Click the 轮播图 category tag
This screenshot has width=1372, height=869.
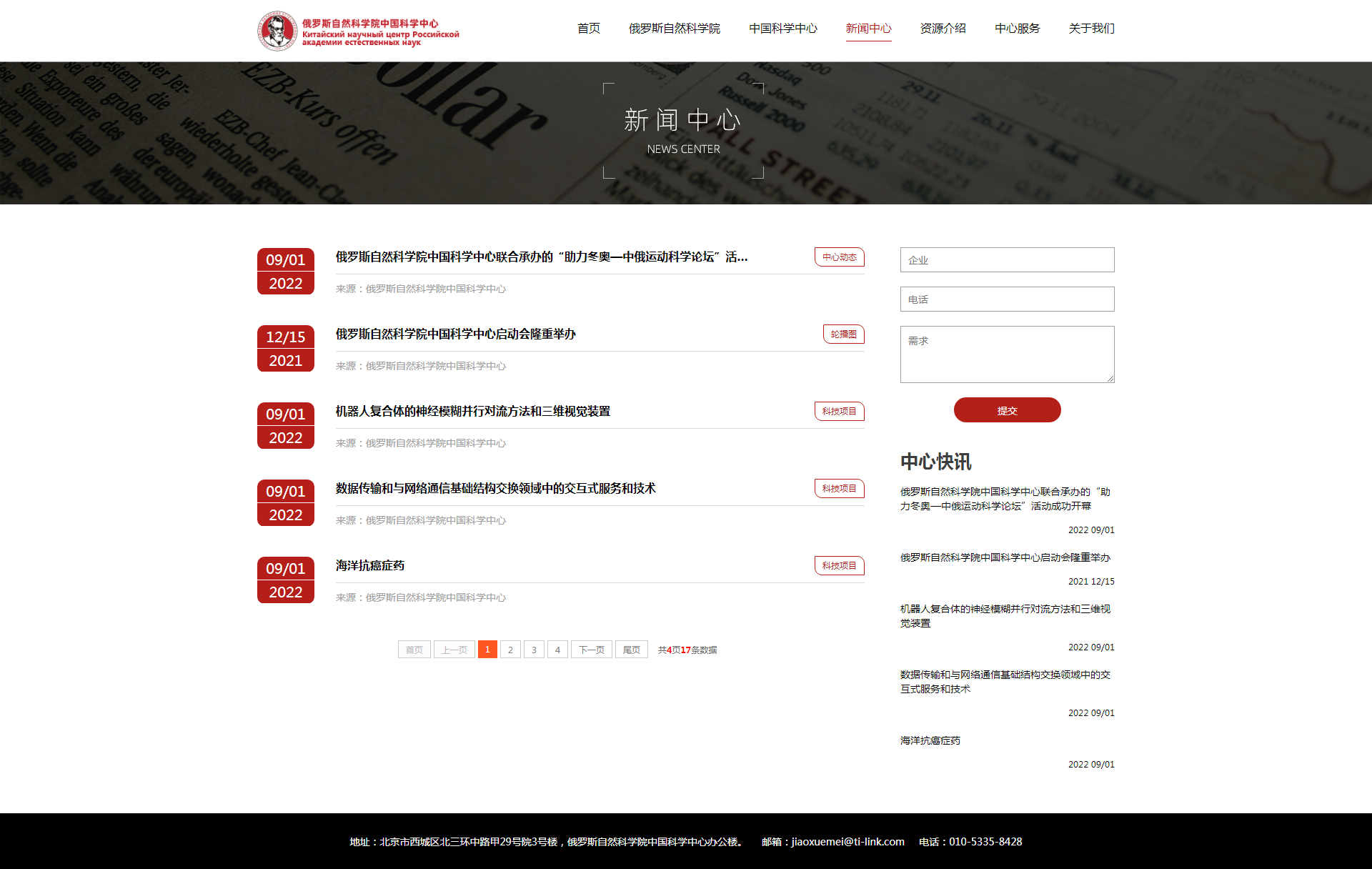tap(843, 334)
